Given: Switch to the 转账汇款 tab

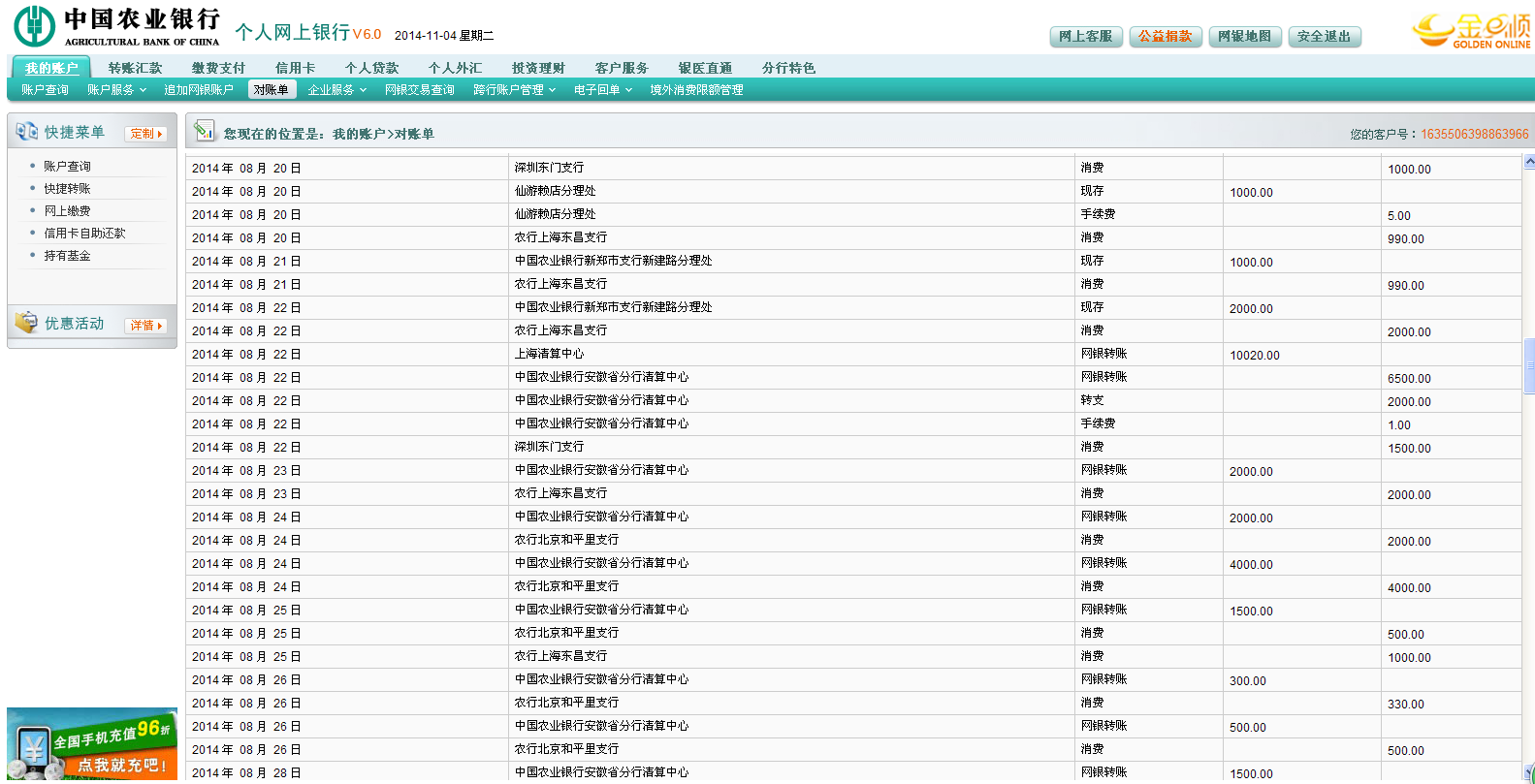Looking at the screenshot, I should (x=135, y=68).
